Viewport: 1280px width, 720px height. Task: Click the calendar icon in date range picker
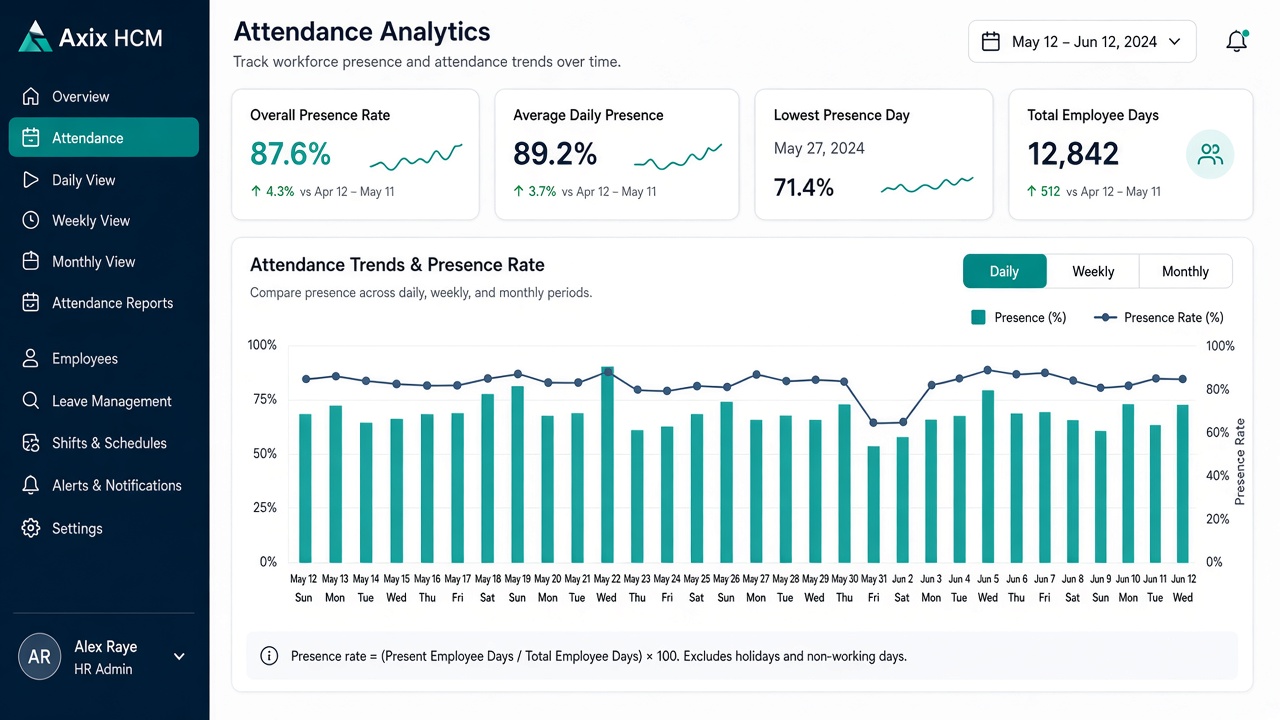[x=991, y=42]
